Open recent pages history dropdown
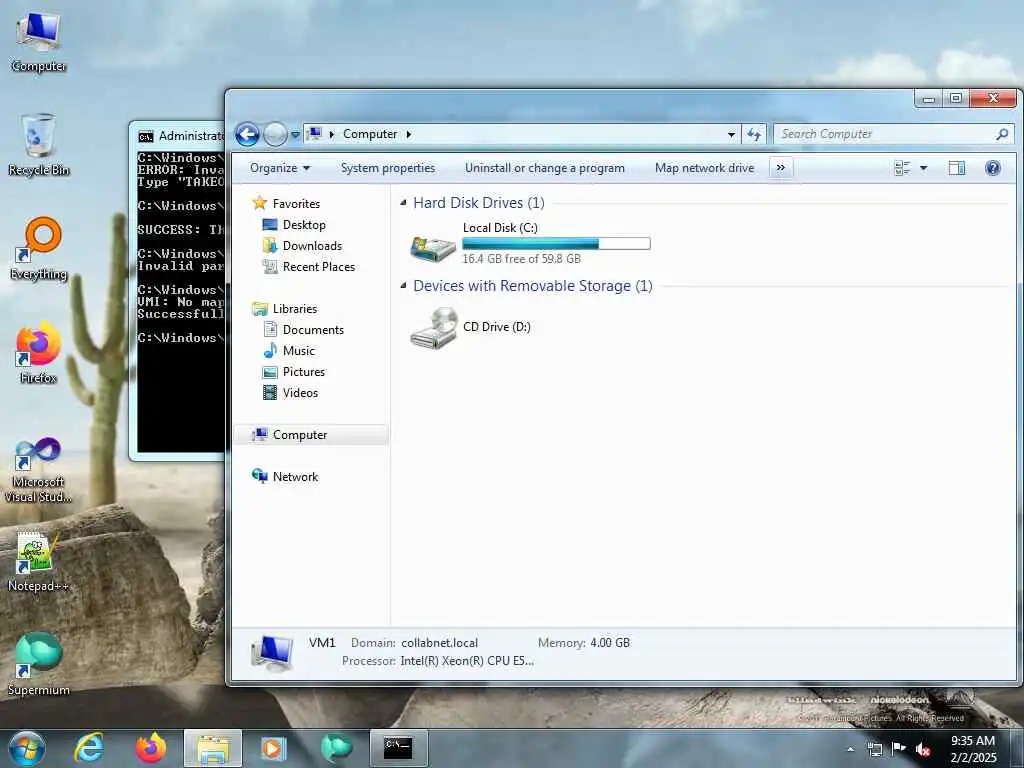 pos(295,135)
